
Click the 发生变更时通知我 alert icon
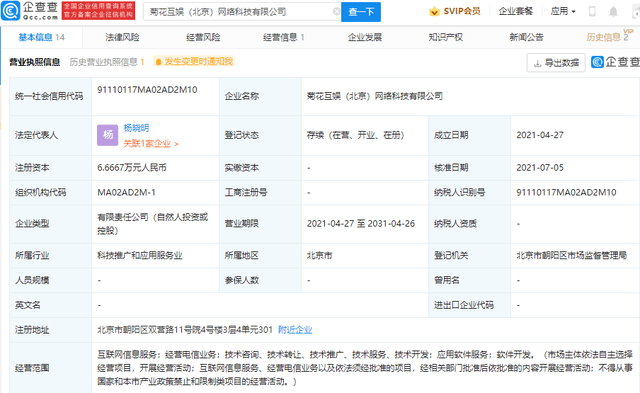[x=158, y=62]
